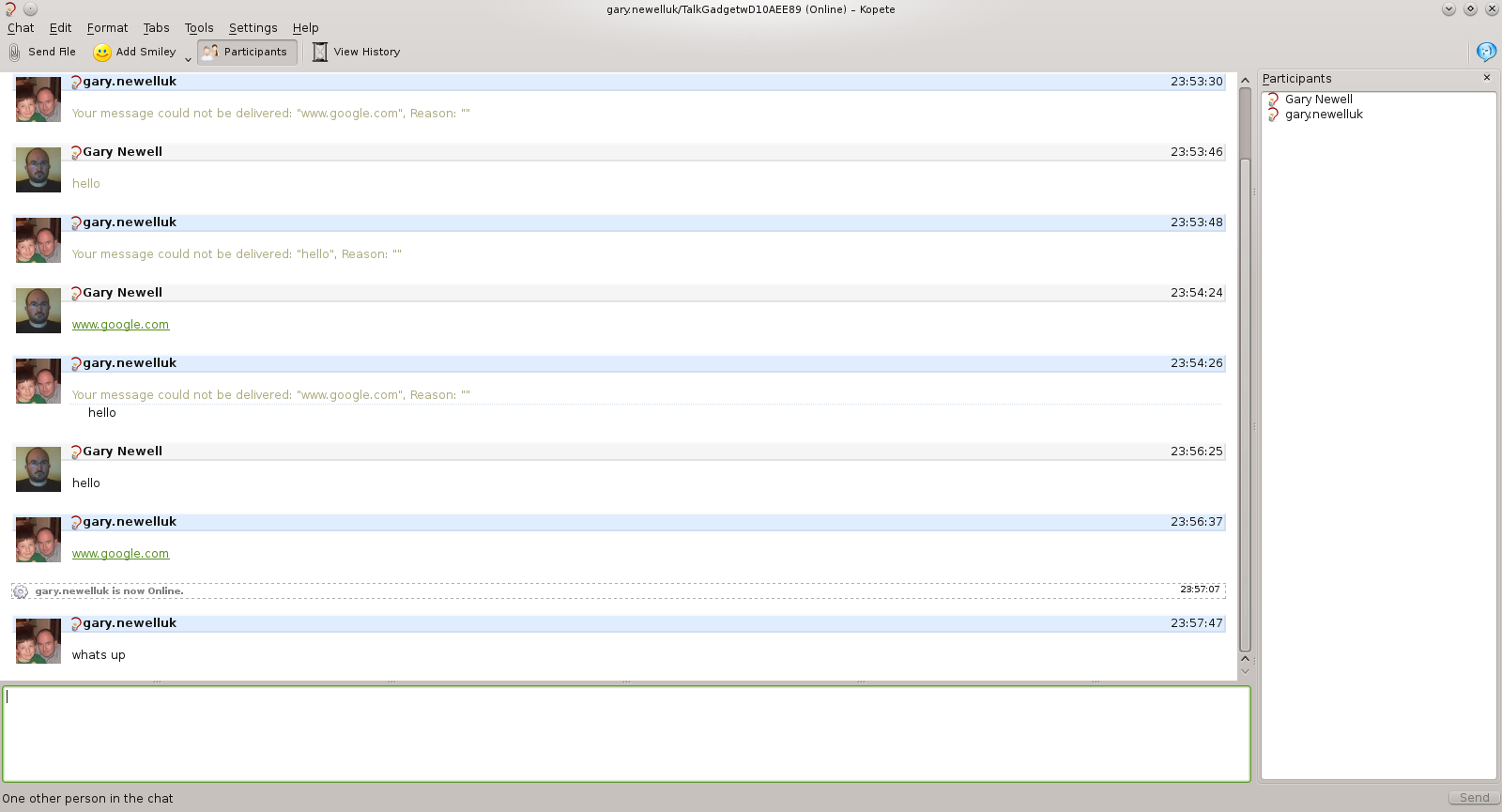Click the 'Participants' panel title
This screenshot has height=812, width=1502.
(1296, 79)
